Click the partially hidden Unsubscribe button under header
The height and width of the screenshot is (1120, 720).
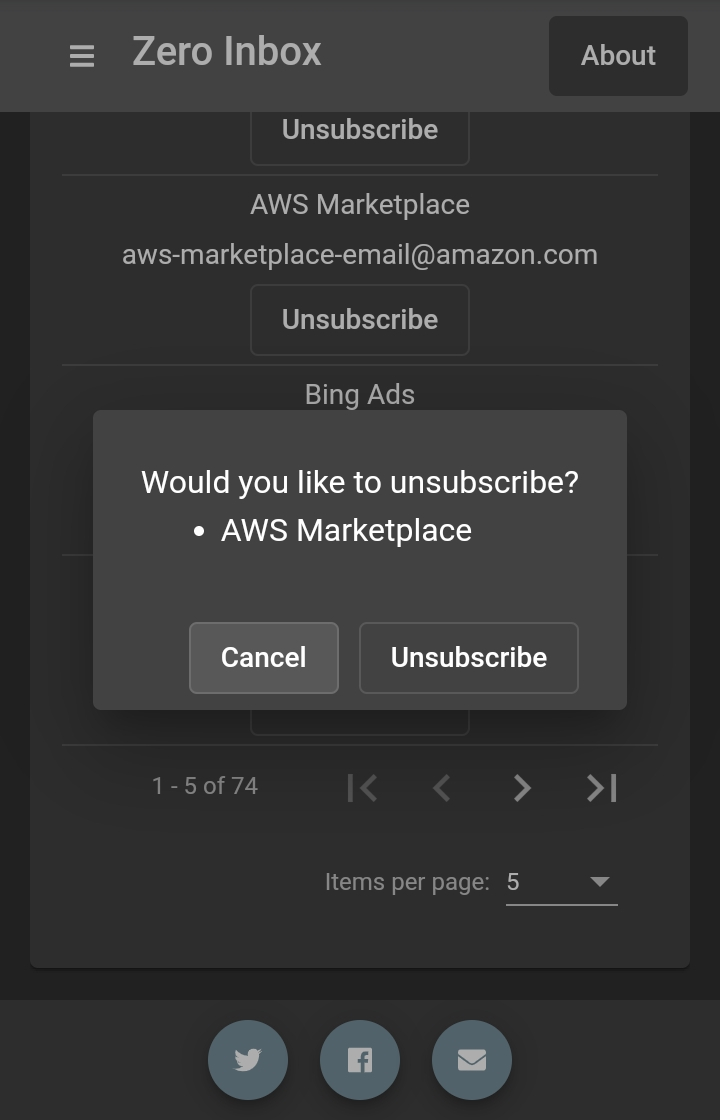click(x=360, y=135)
